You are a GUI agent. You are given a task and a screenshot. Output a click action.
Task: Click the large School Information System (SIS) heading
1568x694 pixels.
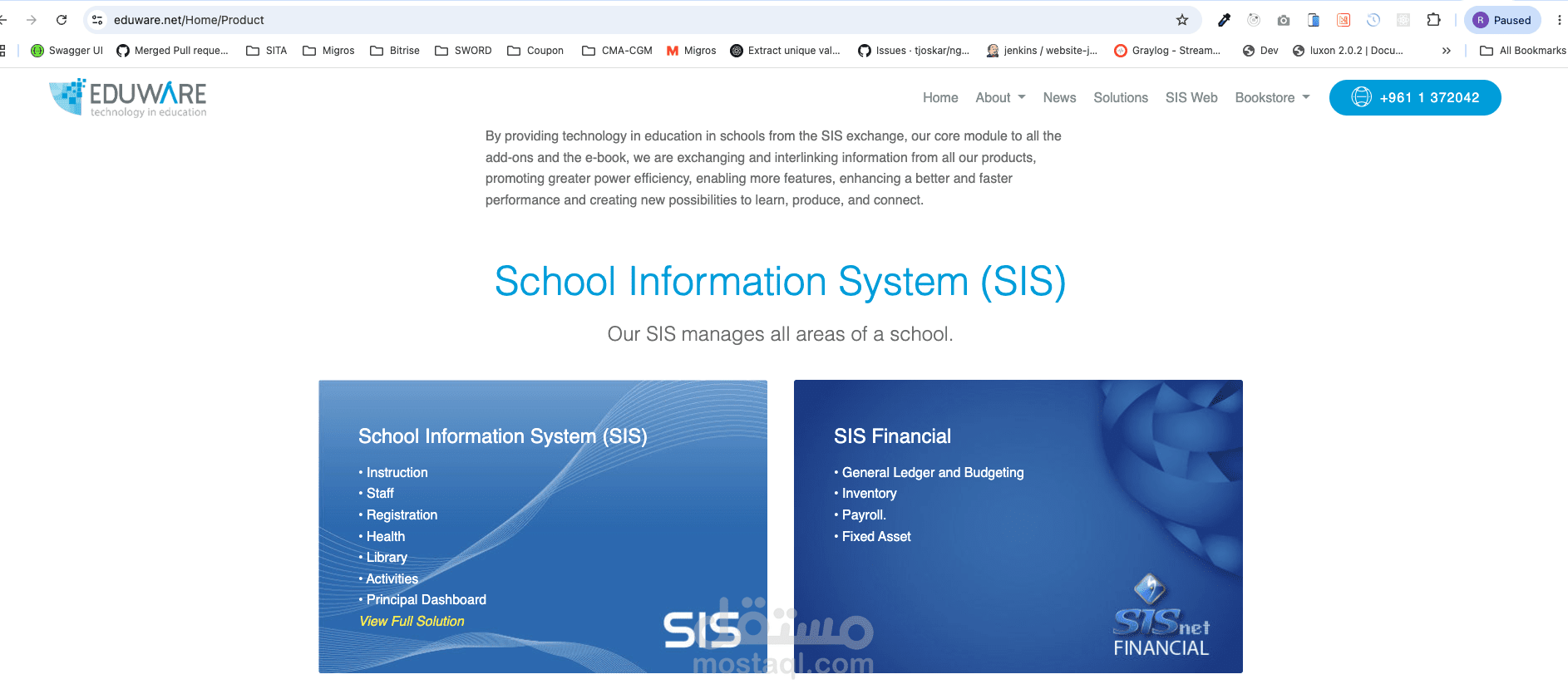click(781, 281)
